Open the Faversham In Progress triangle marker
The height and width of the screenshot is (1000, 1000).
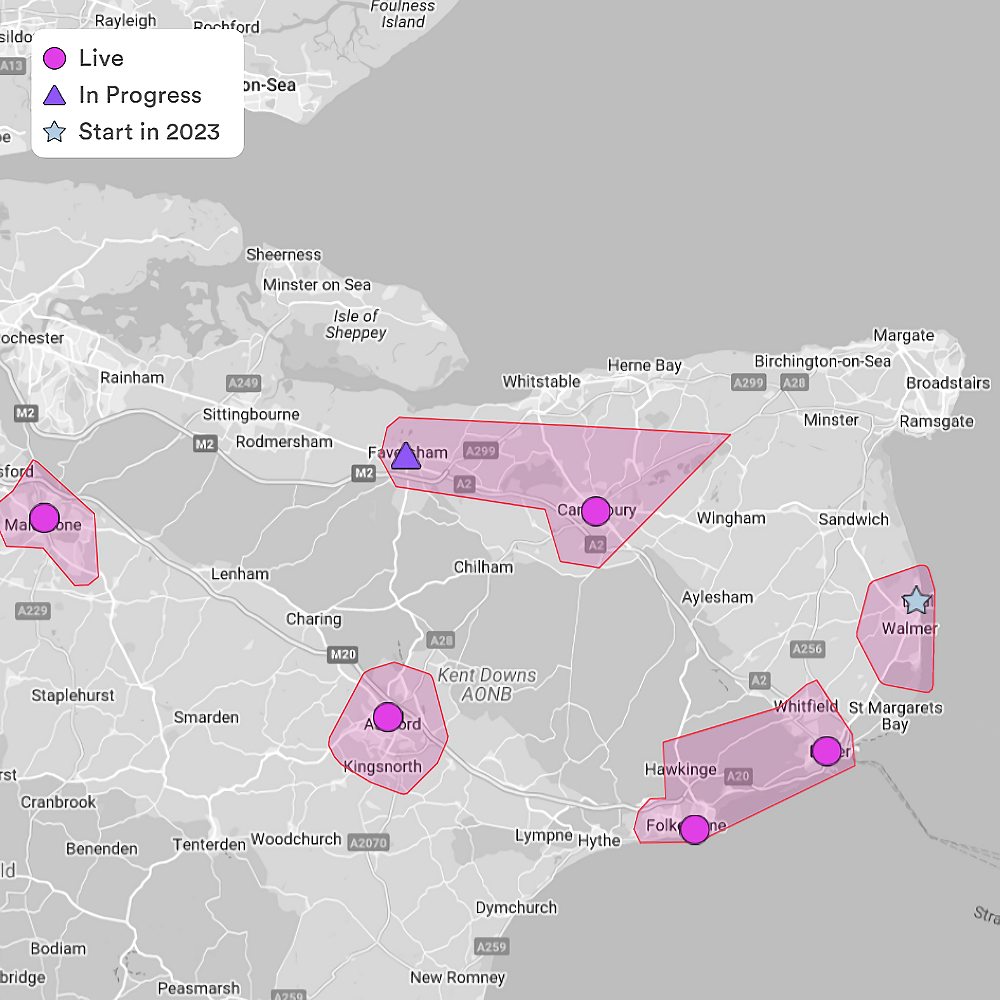coord(405,456)
